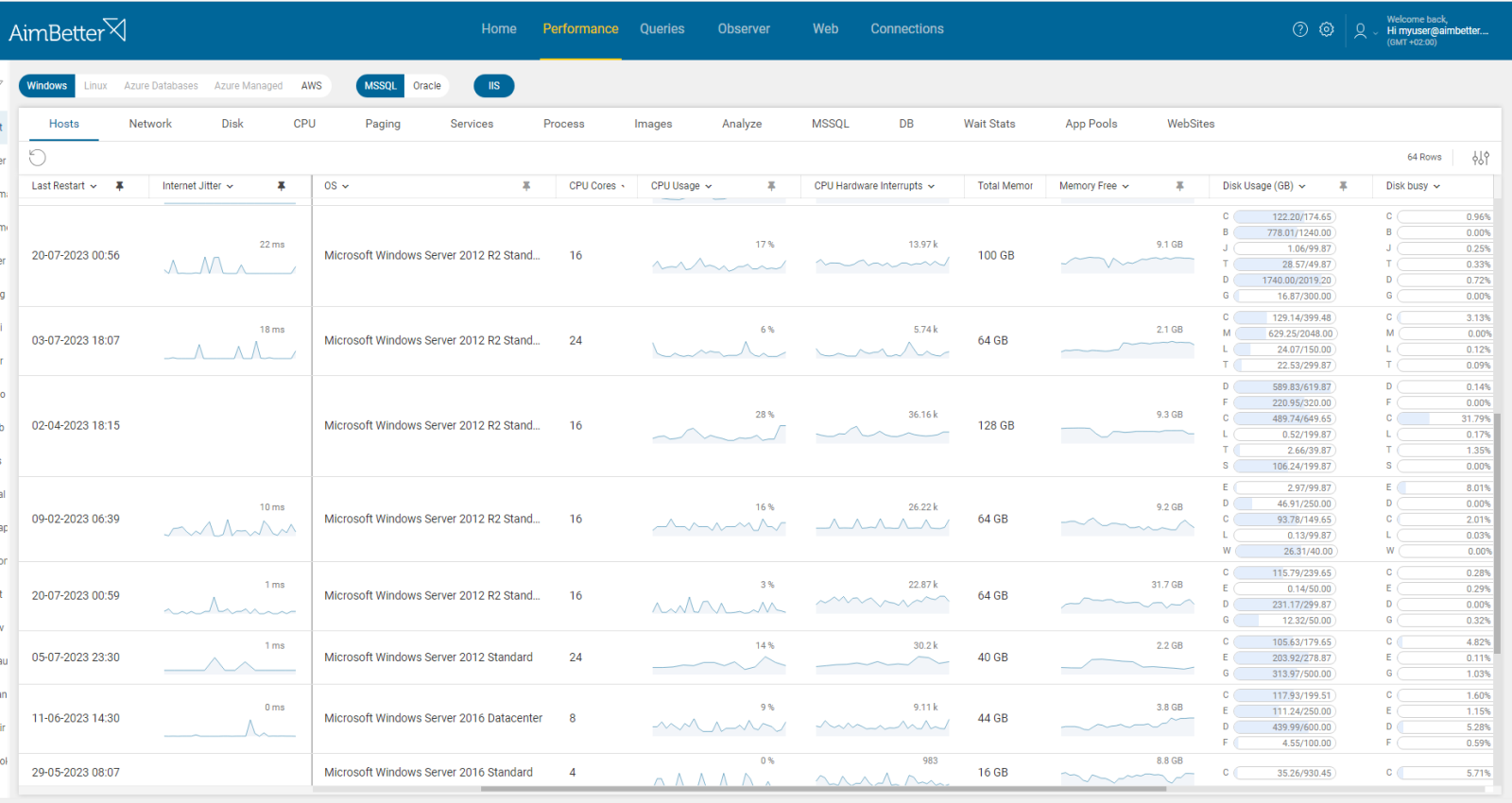Toggle the IIS filter
Image resolution: width=1512 pixels, height=803 pixels.
tap(494, 86)
